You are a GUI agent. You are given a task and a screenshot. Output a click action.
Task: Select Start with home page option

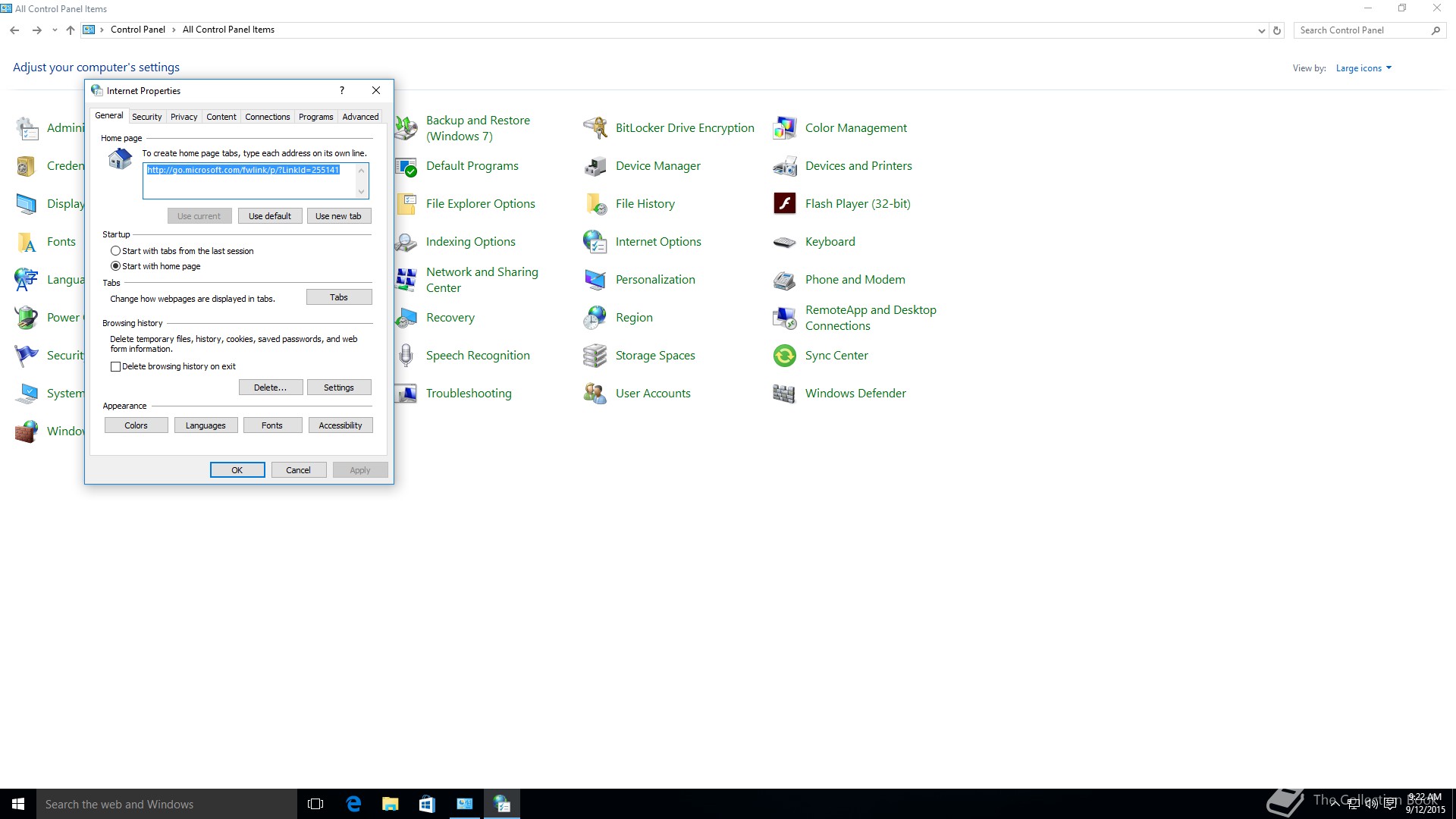(115, 266)
